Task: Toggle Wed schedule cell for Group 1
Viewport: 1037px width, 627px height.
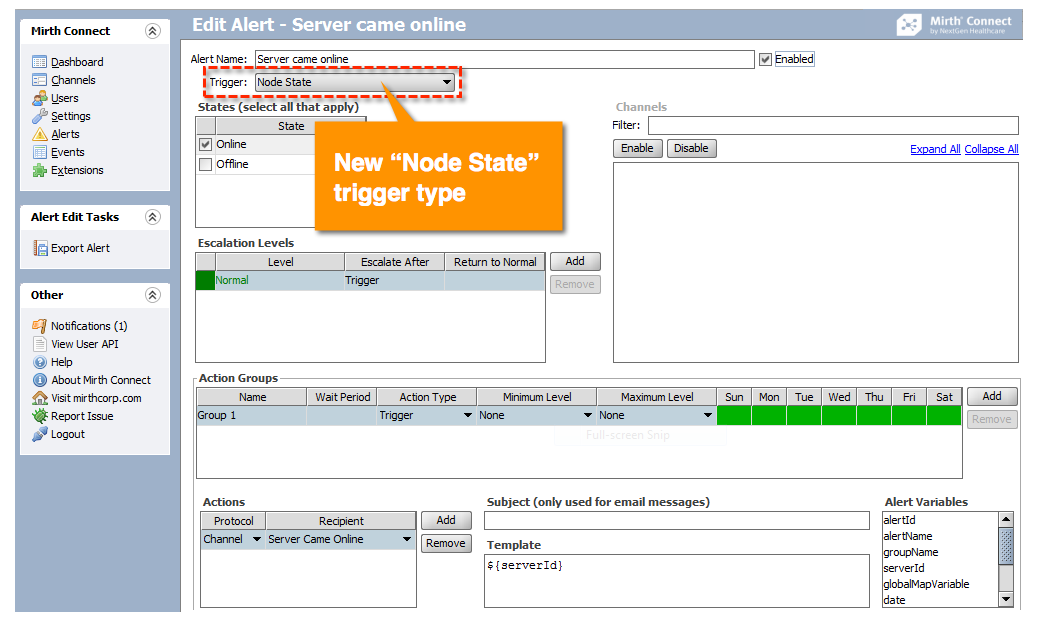Action: pos(839,415)
